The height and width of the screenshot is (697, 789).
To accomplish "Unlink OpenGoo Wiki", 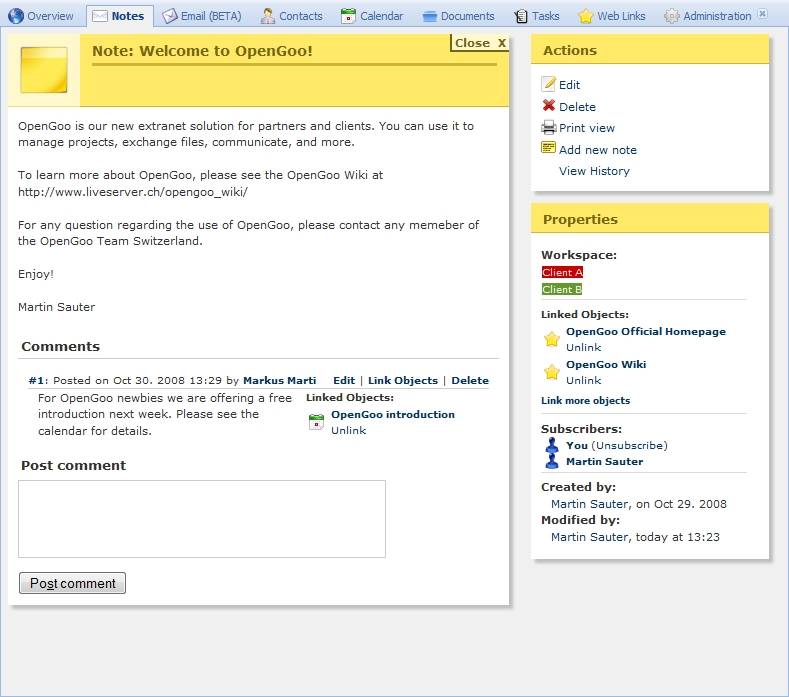I will (x=583, y=380).
